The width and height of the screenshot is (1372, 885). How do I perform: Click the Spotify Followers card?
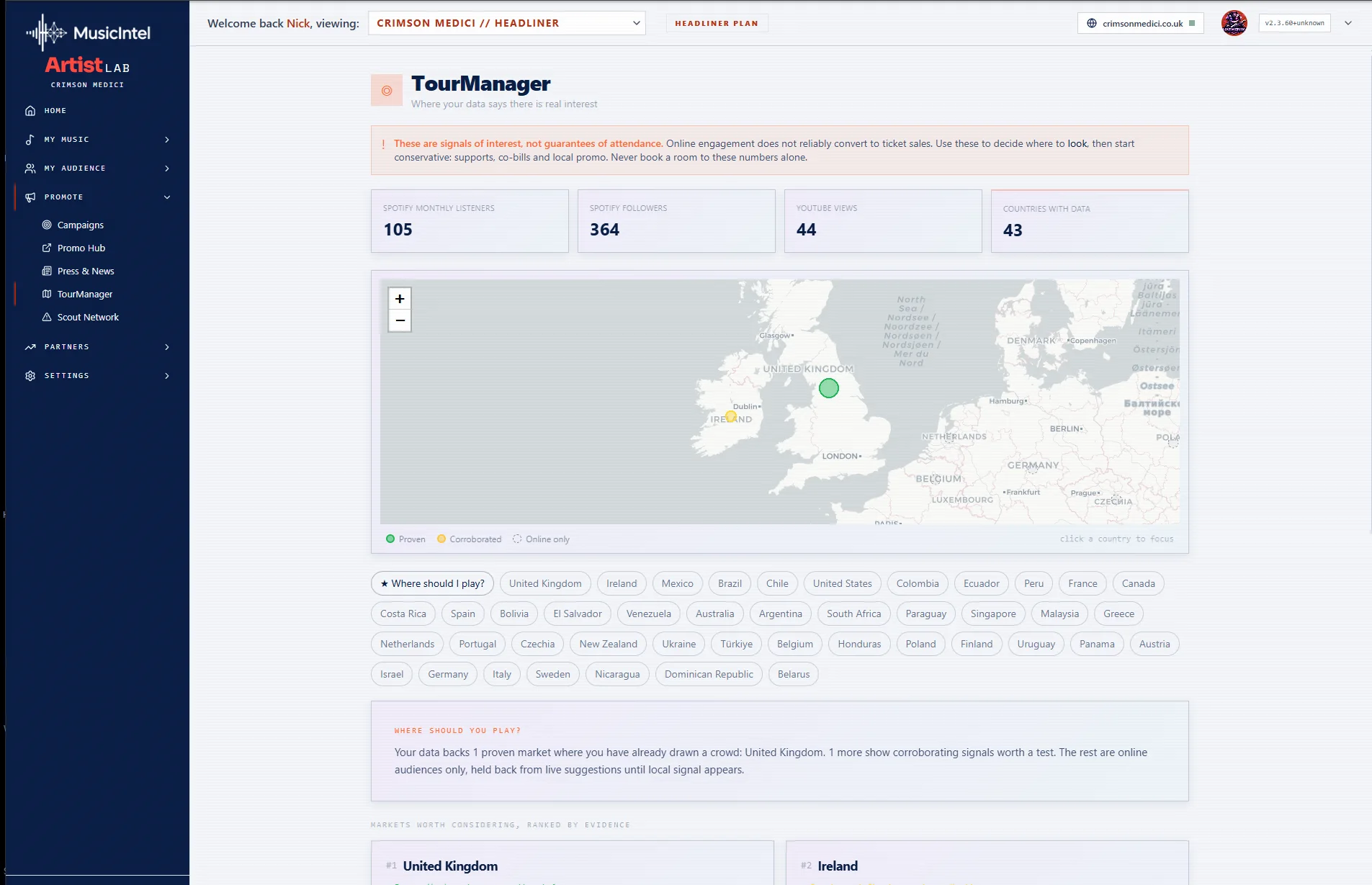tap(676, 221)
